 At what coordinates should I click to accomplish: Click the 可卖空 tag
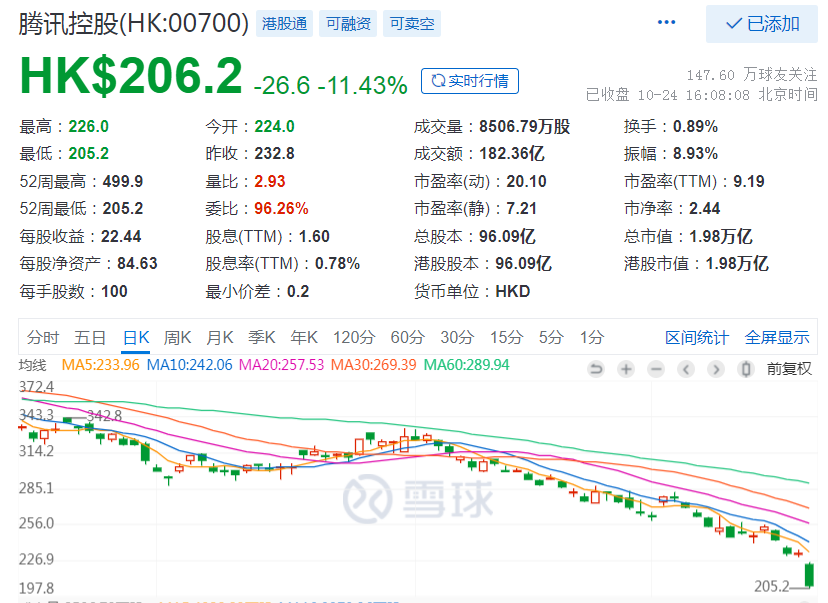click(x=412, y=24)
